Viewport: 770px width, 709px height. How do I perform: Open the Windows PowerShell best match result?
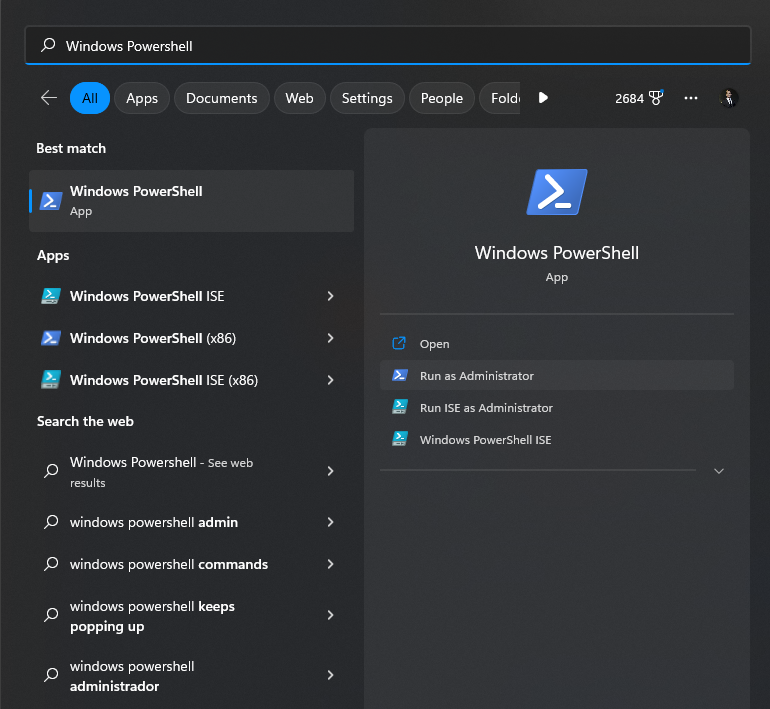pos(192,201)
